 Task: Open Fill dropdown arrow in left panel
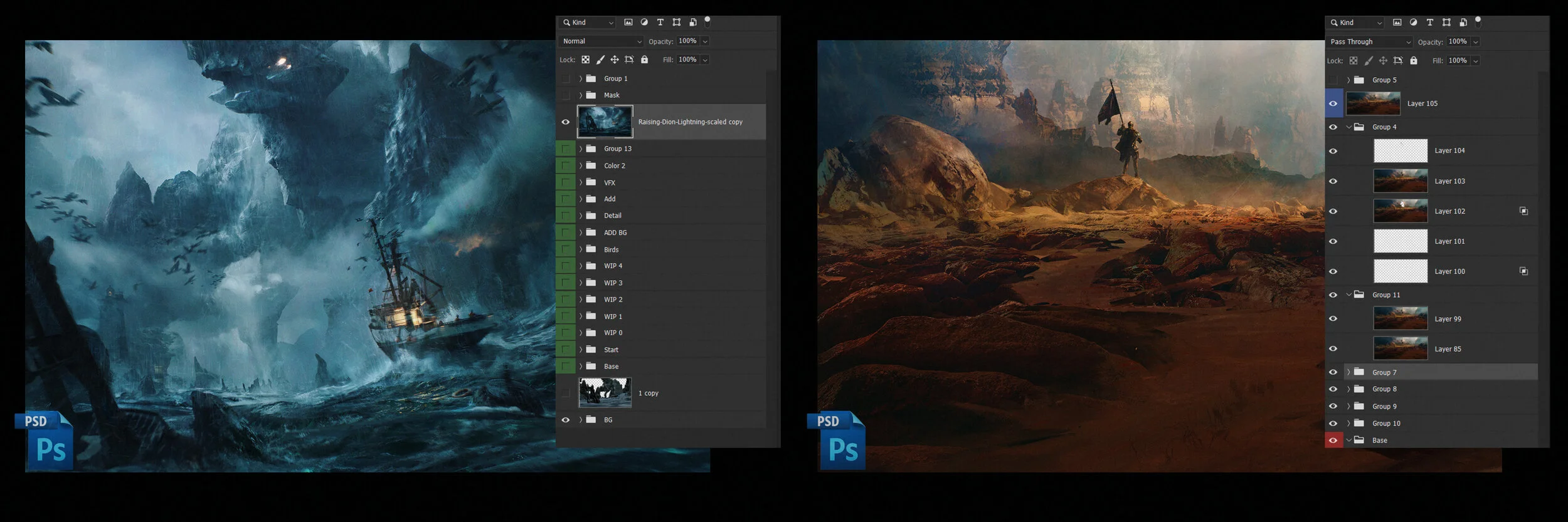click(x=705, y=60)
